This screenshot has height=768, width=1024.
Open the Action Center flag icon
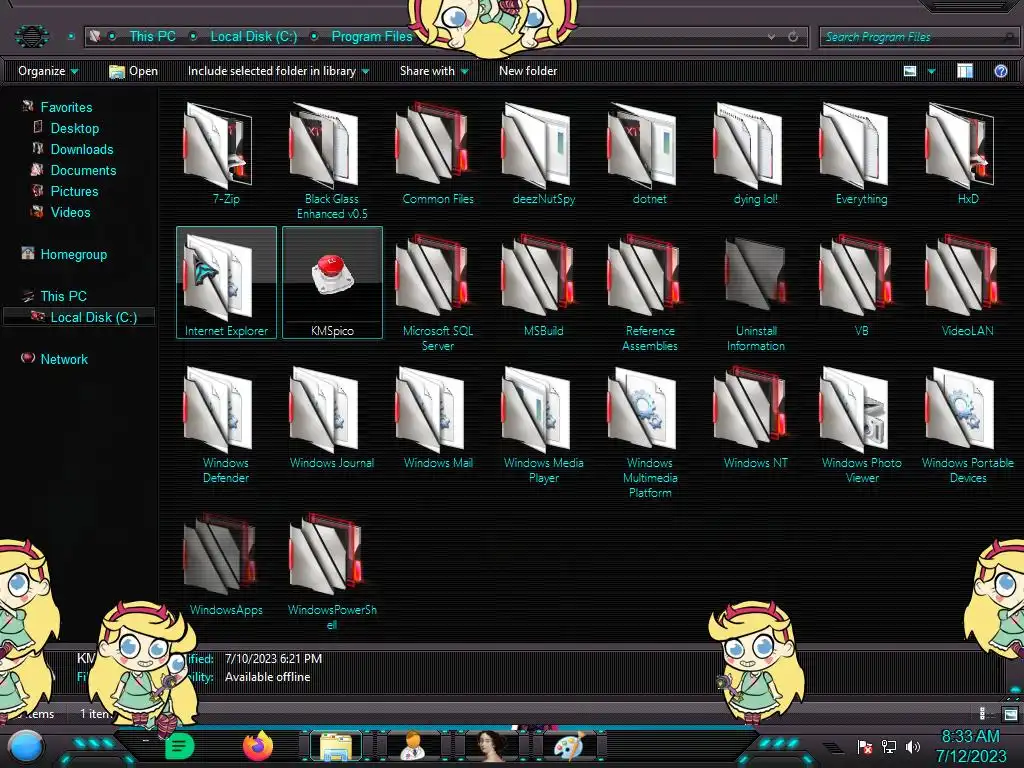(x=865, y=746)
